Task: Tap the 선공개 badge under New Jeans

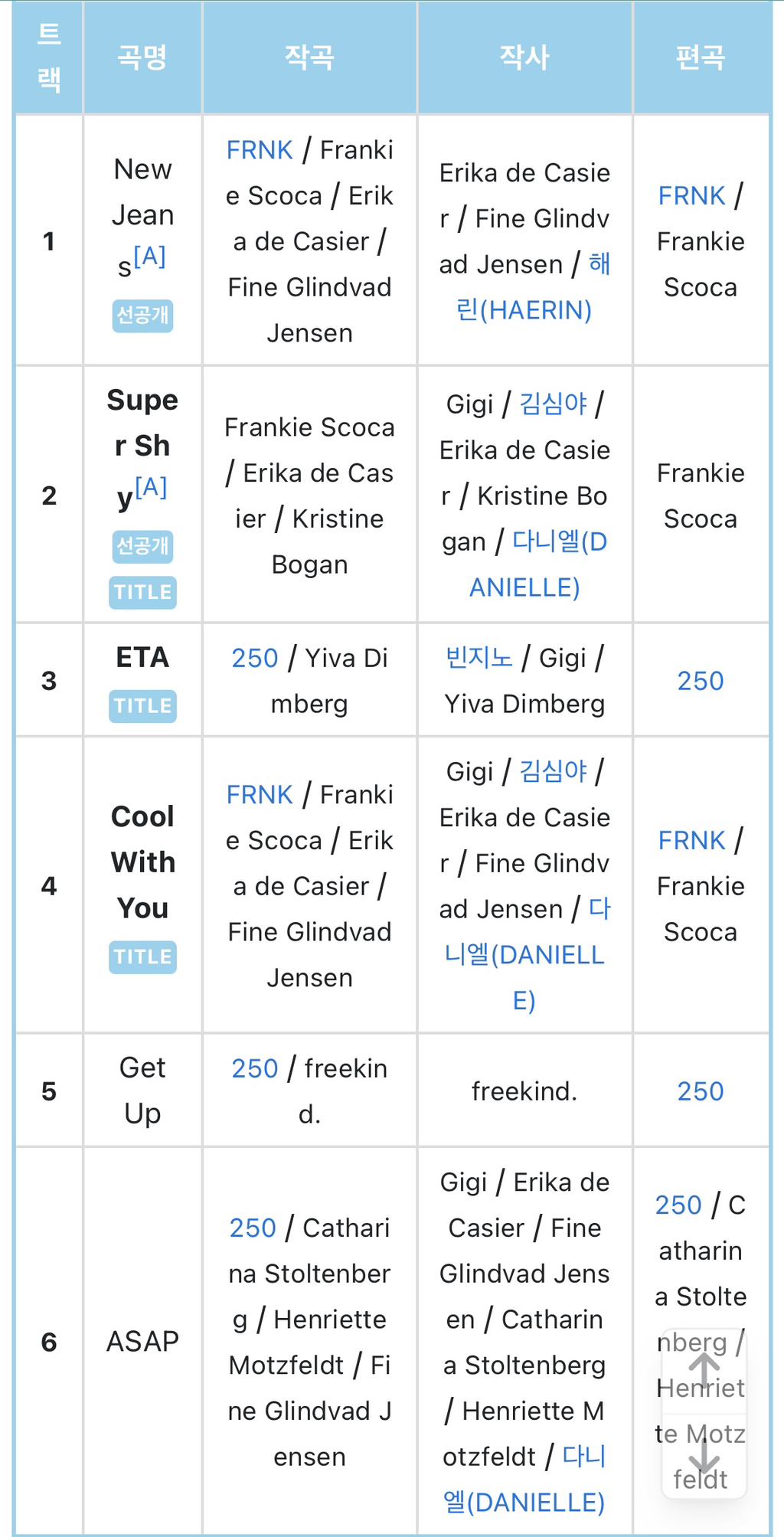Action: tap(142, 315)
